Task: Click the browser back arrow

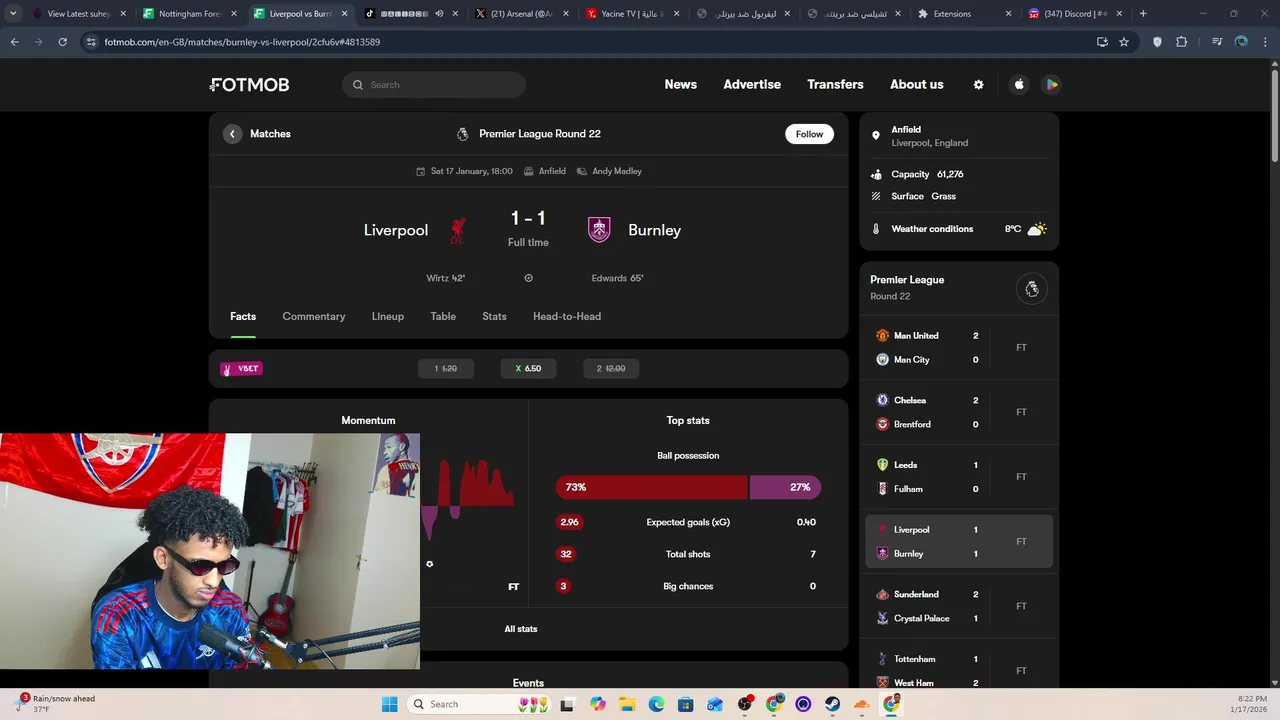Action: (x=14, y=42)
